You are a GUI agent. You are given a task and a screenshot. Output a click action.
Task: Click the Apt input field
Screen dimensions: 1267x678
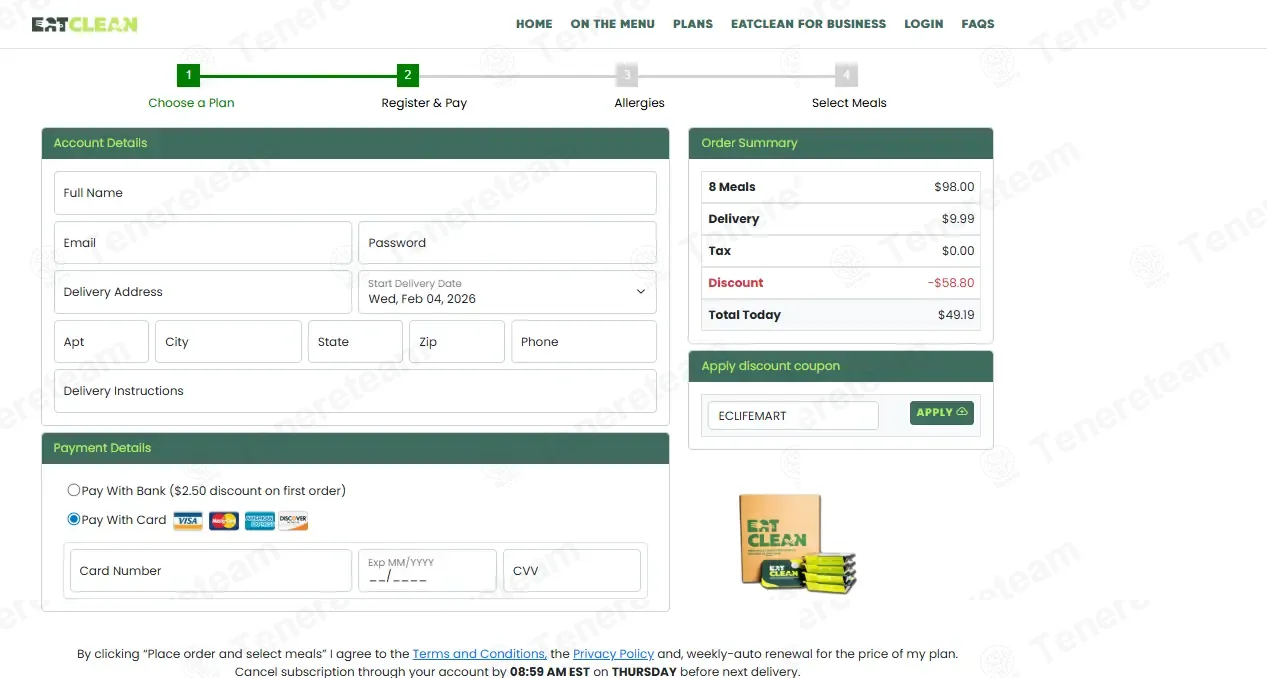pyautogui.click(x=101, y=342)
